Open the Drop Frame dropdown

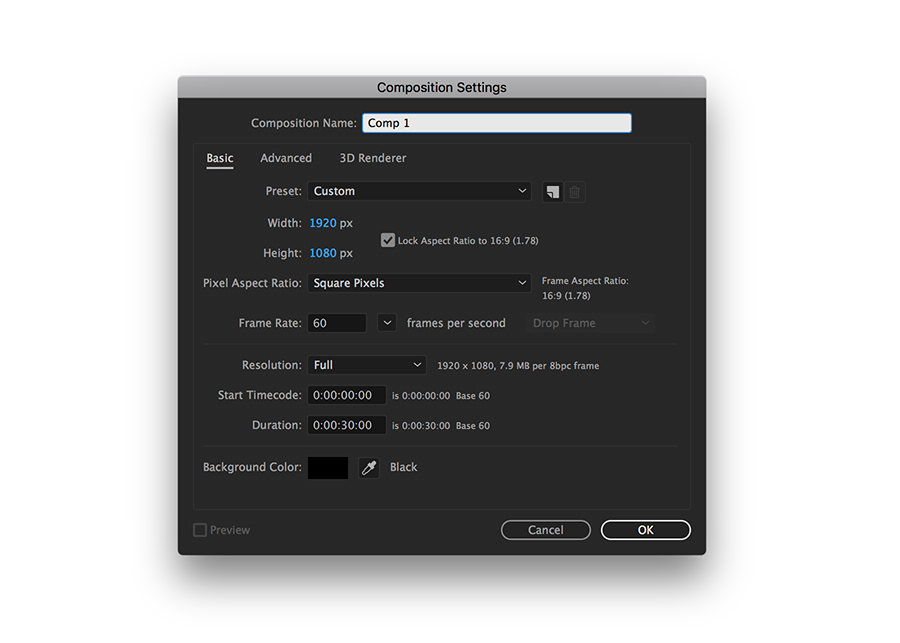point(590,323)
